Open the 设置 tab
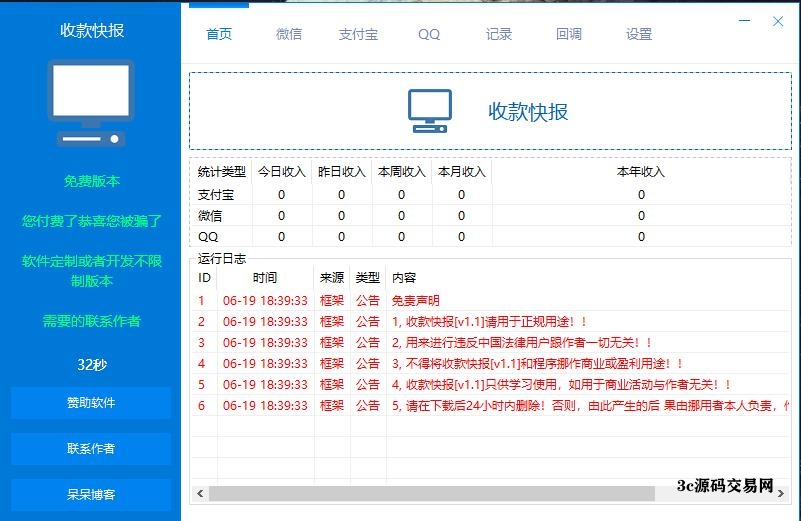 [639, 34]
